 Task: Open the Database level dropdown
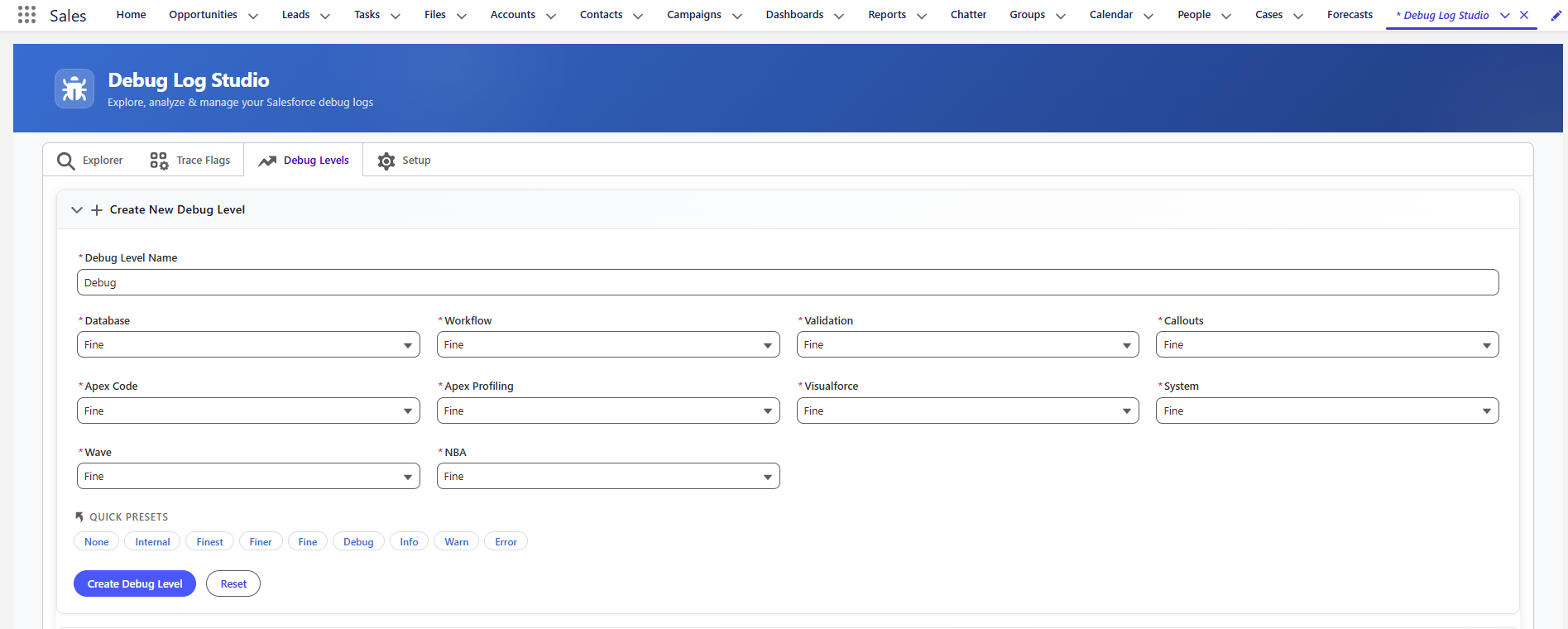248,344
